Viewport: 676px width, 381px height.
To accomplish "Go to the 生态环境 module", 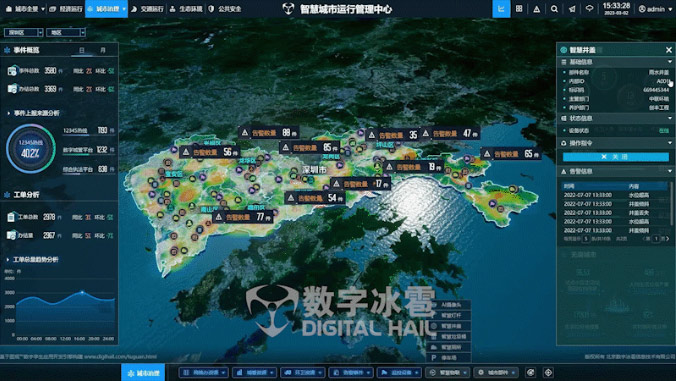I will [x=186, y=9].
